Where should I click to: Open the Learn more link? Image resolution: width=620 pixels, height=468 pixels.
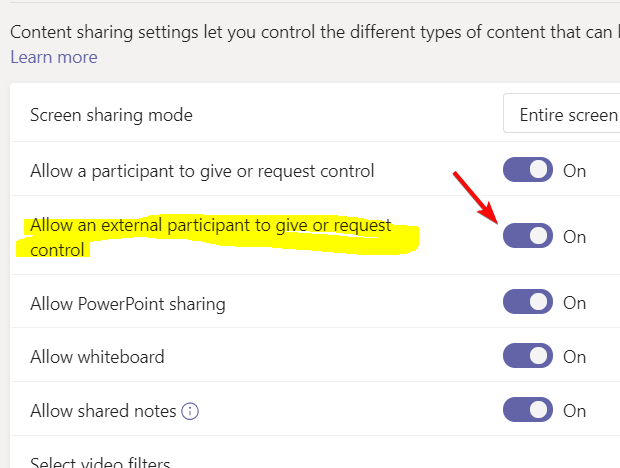click(x=54, y=57)
